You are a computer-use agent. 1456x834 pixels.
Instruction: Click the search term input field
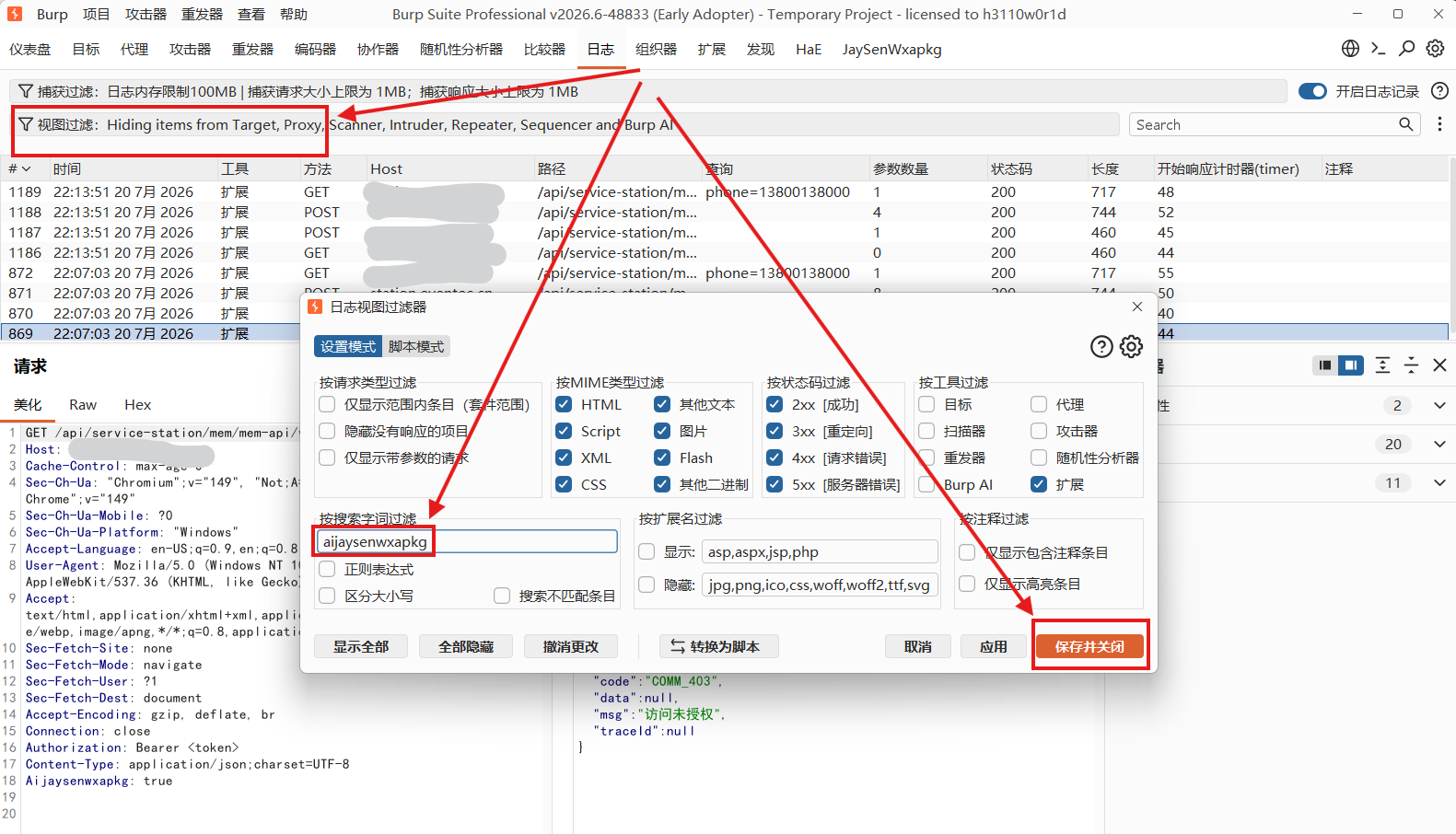click(467, 541)
